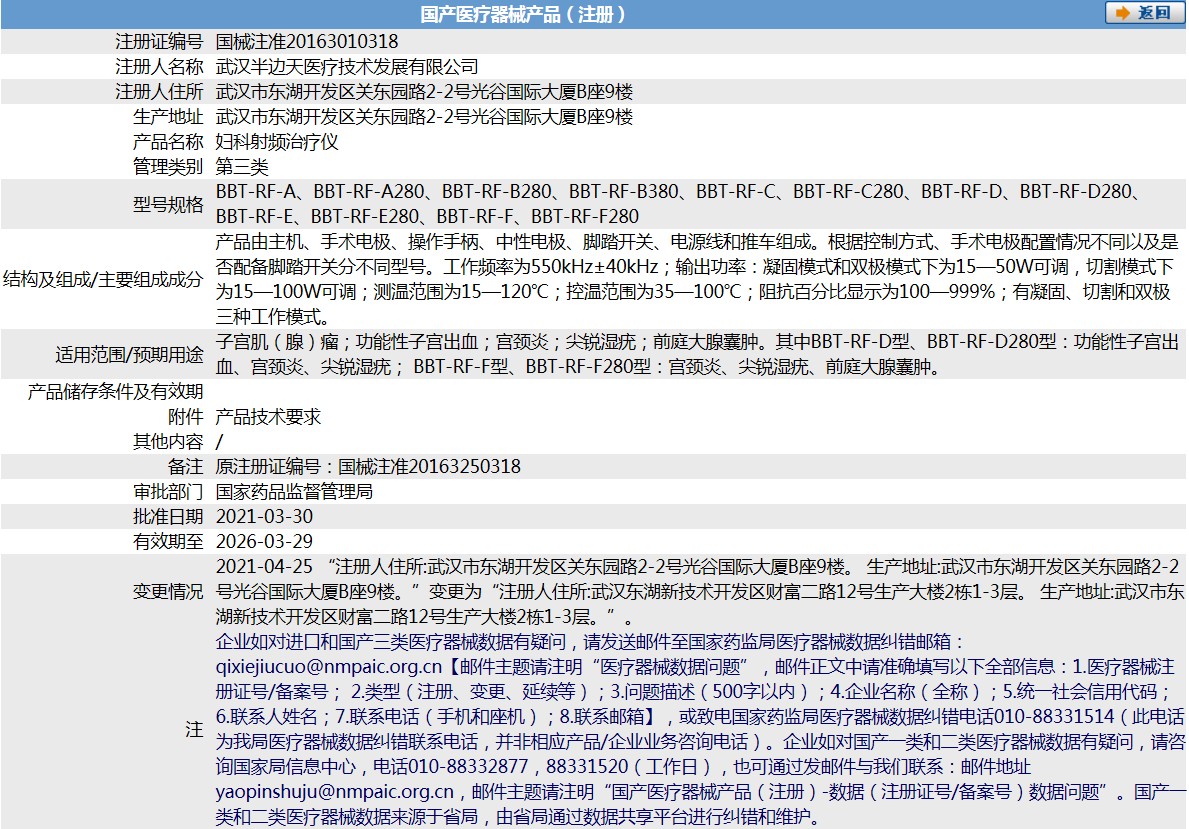Click the 生产地址 label
This screenshot has width=1189, height=829.
168,117
